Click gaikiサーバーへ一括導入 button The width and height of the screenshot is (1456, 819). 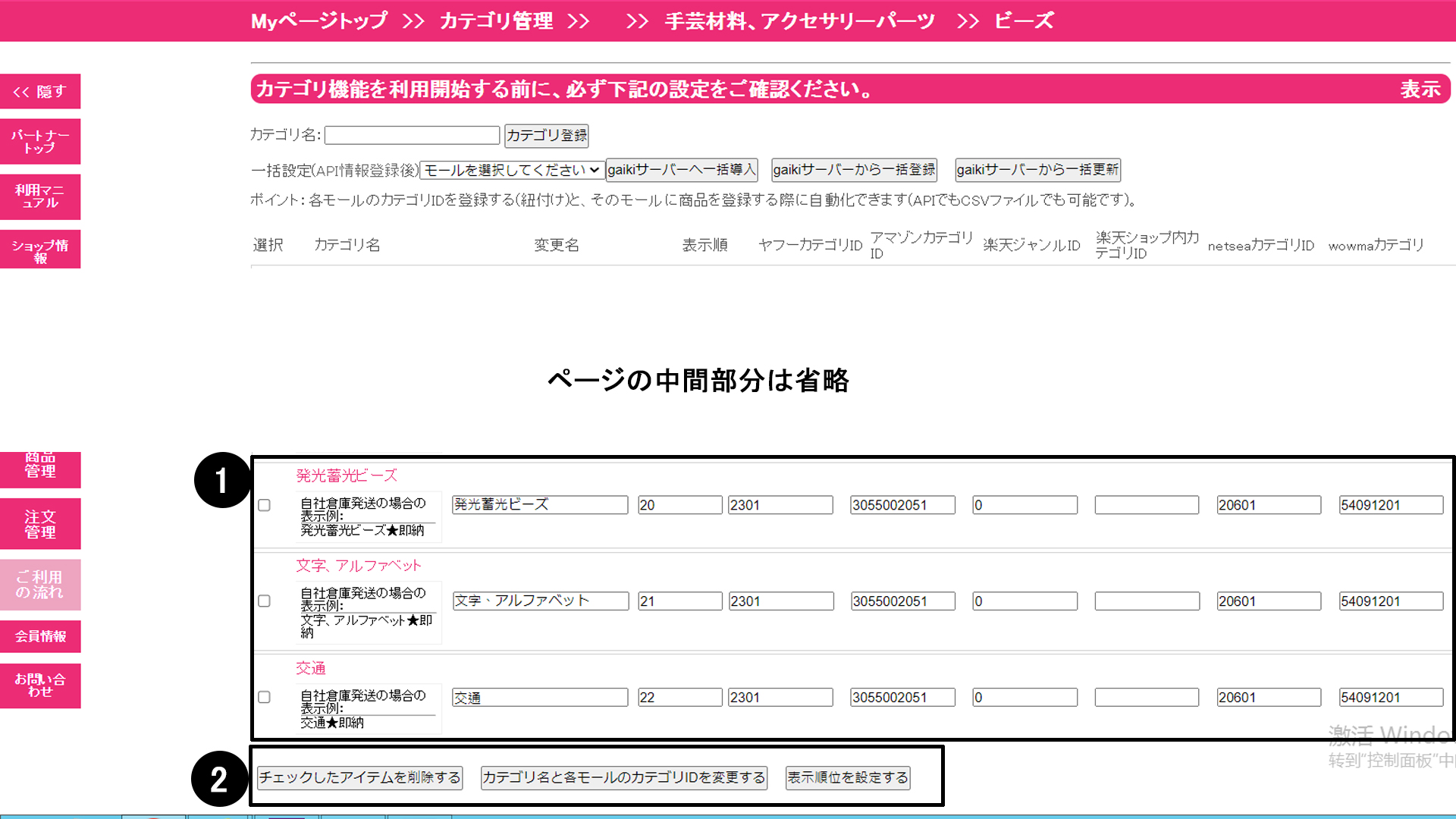click(x=681, y=170)
